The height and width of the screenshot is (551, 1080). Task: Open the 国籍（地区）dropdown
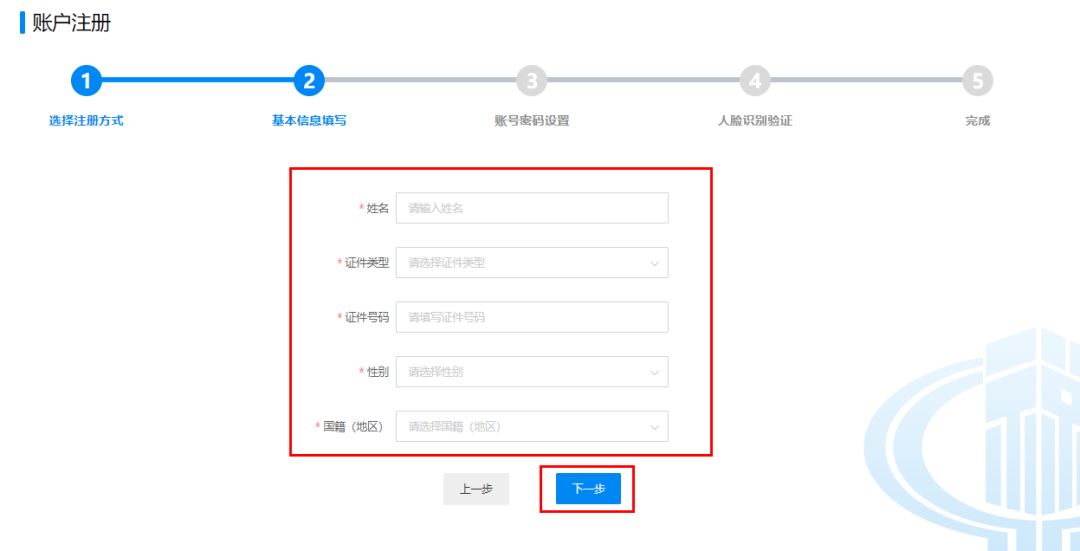click(x=532, y=426)
